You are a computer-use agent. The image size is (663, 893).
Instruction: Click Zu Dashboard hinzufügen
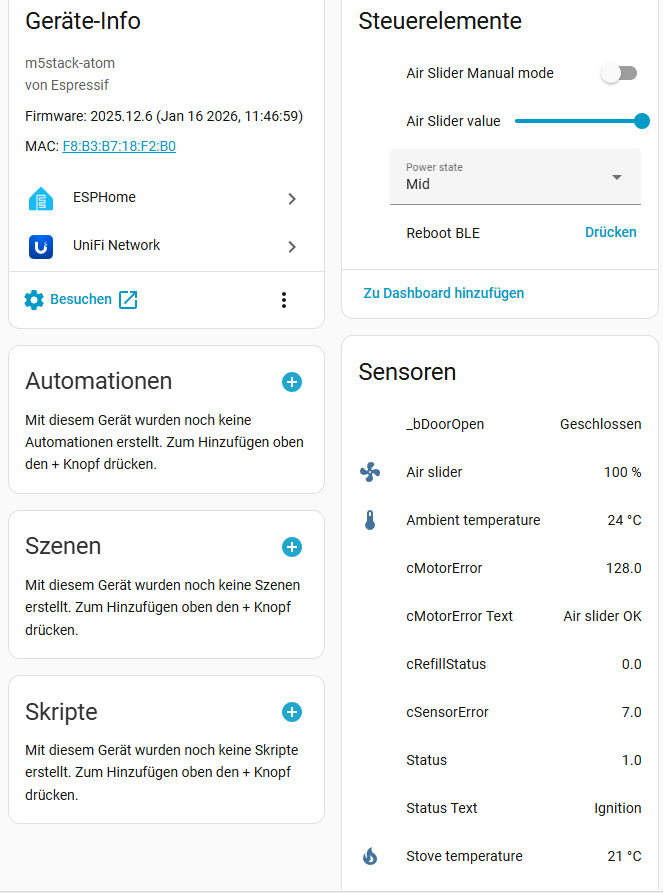point(443,293)
